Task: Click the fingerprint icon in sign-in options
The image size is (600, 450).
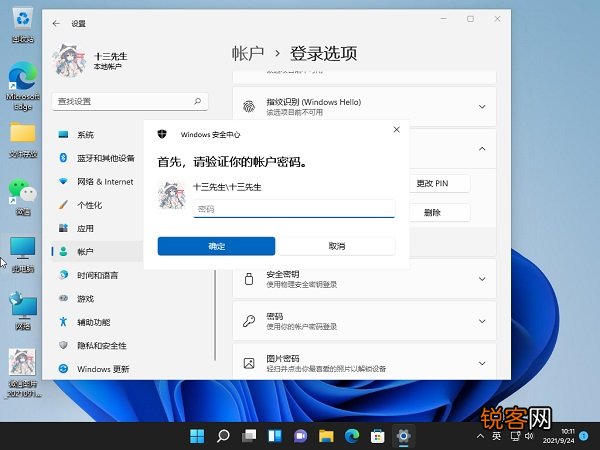Action: pyautogui.click(x=249, y=107)
